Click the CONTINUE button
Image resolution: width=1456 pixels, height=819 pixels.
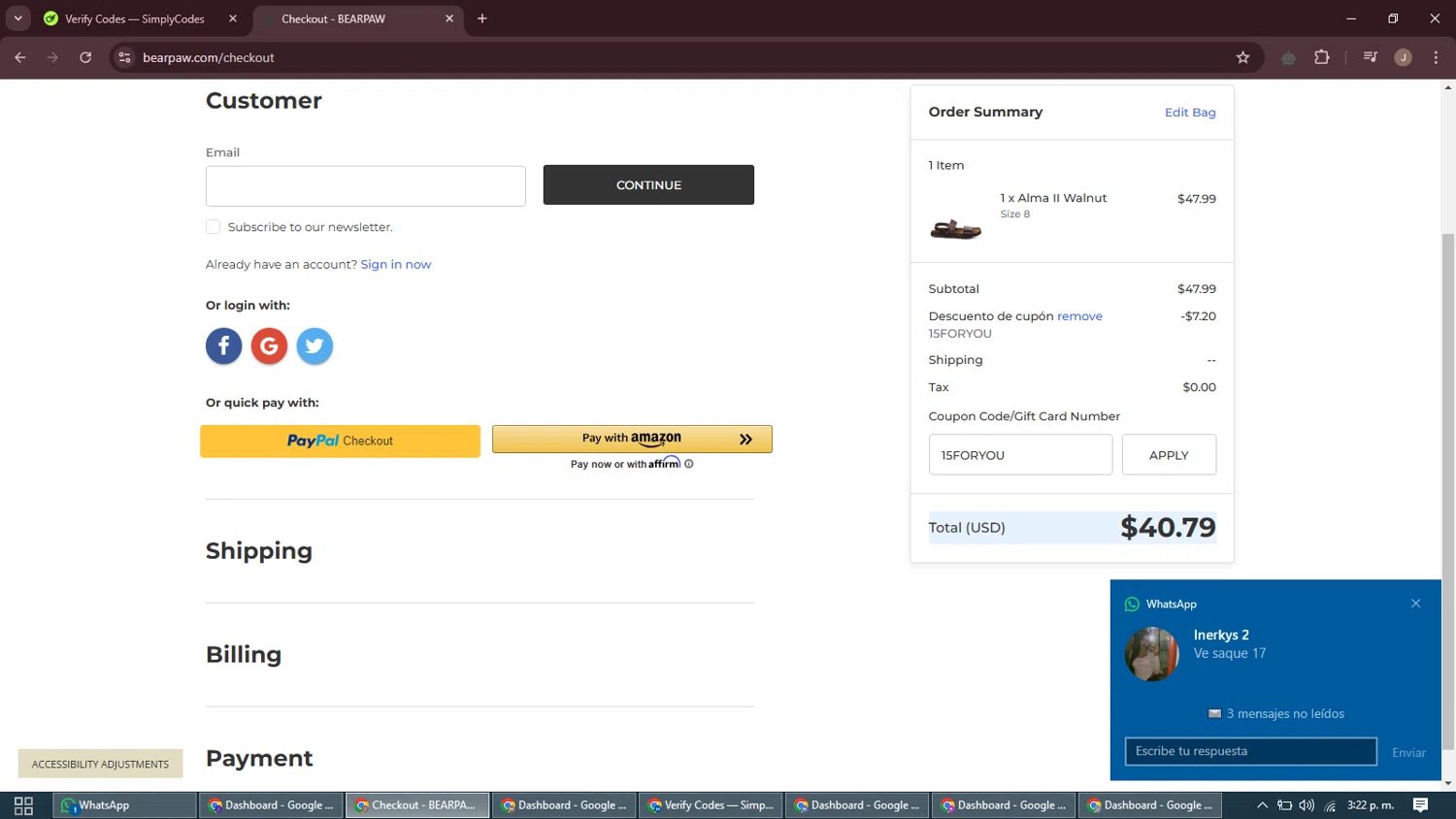click(648, 184)
